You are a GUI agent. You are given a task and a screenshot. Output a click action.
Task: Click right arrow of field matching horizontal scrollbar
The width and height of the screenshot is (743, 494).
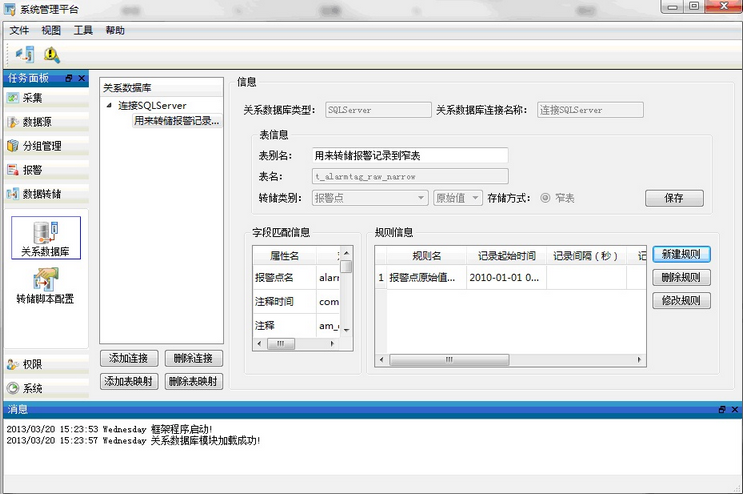point(332,343)
